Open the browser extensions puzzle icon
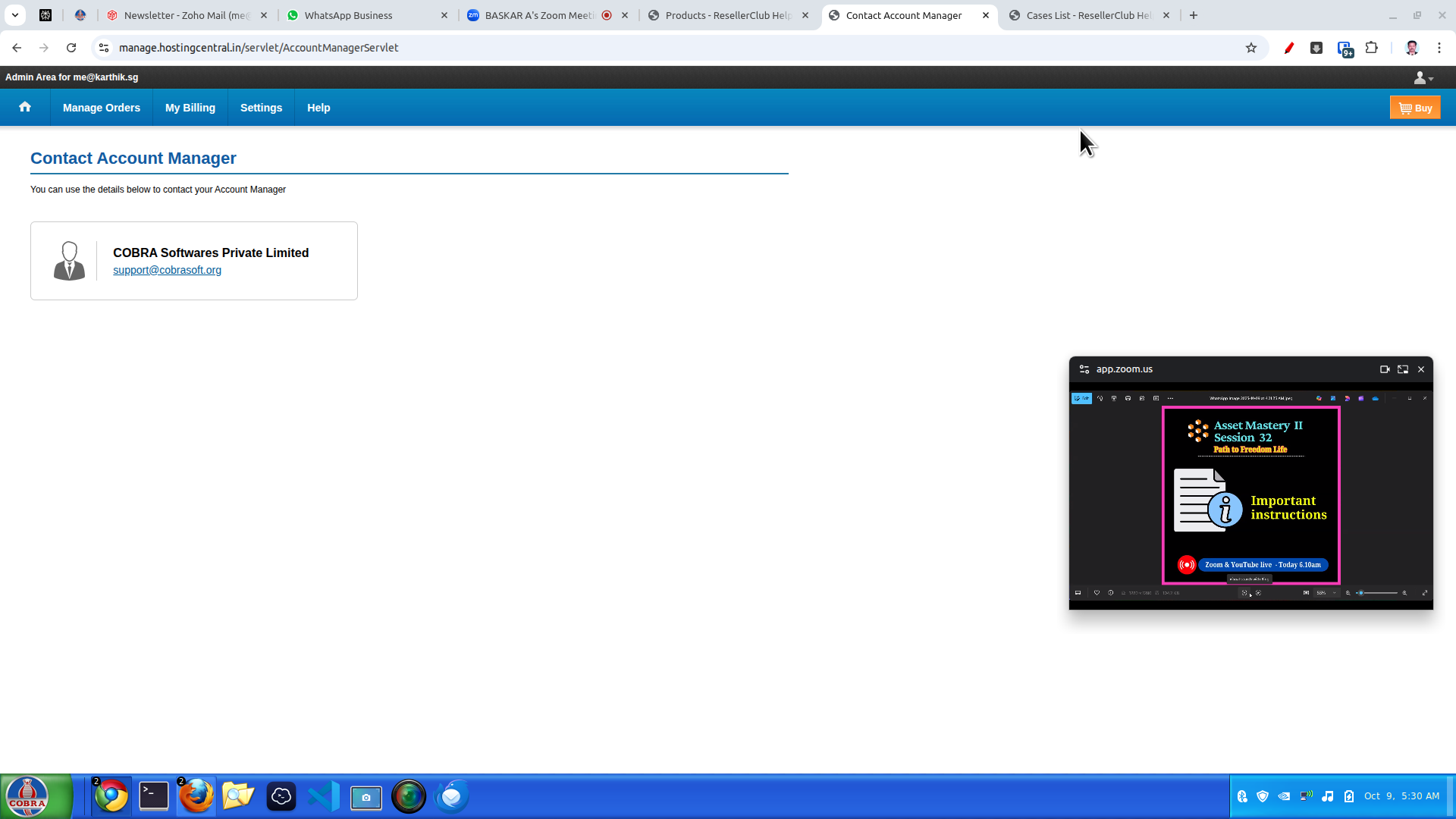This screenshot has height=819, width=1456. [x=1371, y=48]
